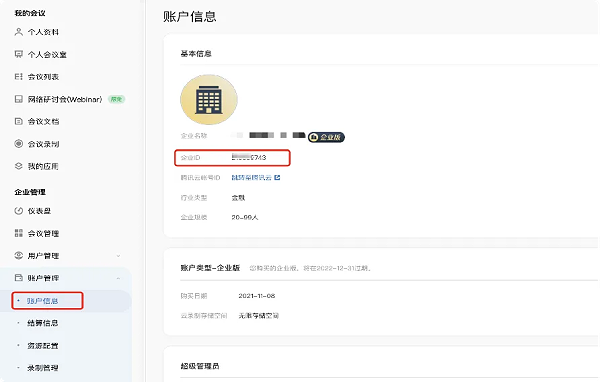Open 资源配置 submenu item

coord(42,346)
